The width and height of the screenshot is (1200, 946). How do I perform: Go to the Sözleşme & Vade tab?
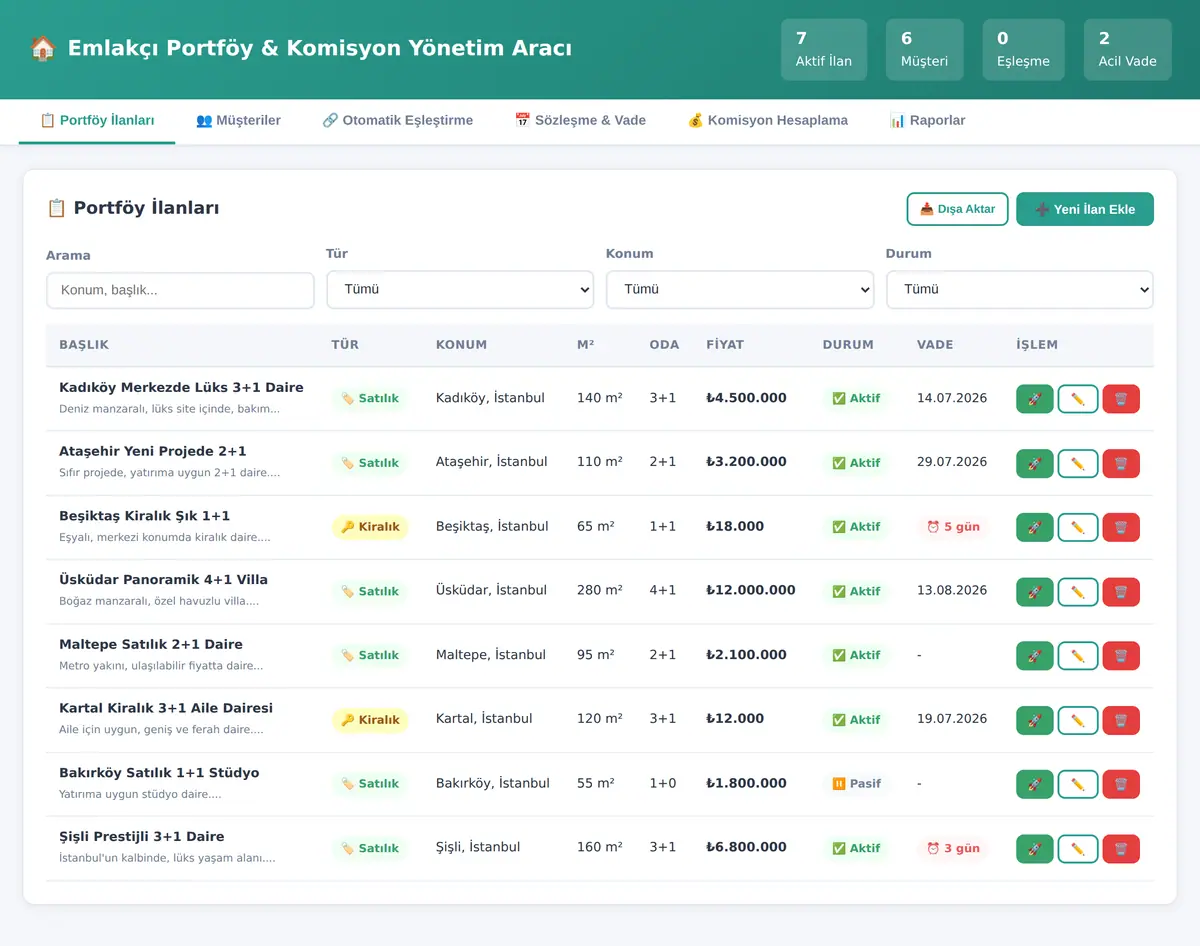(x=580, y=121)
